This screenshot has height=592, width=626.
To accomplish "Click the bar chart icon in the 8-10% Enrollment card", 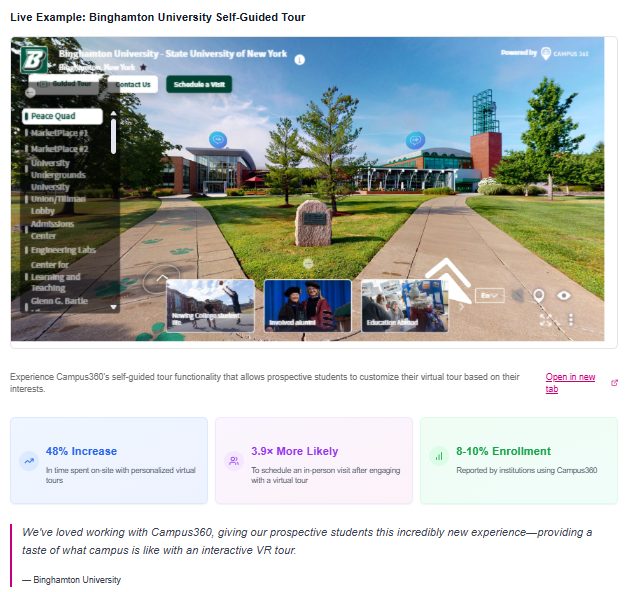I will pos(439,456).
